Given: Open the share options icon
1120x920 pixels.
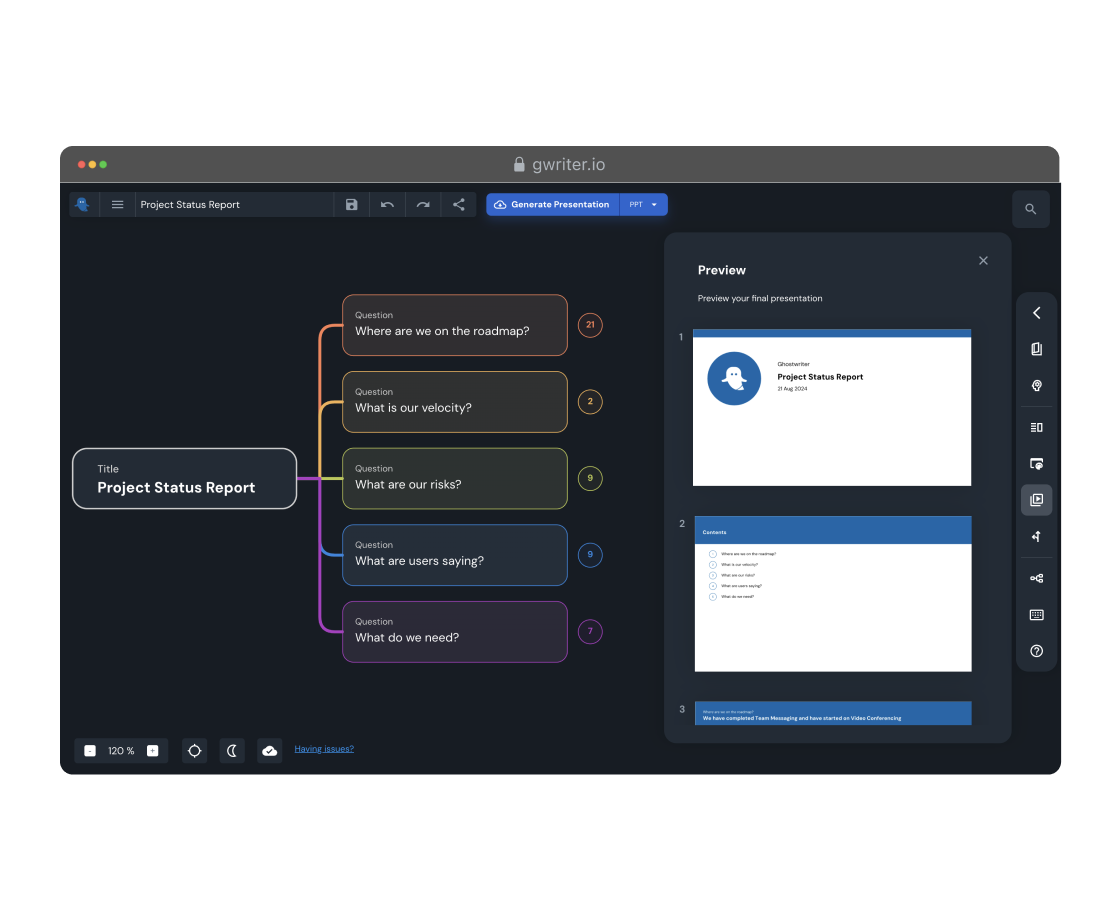Looking at the screenshot, I should [x=459, y=205].
